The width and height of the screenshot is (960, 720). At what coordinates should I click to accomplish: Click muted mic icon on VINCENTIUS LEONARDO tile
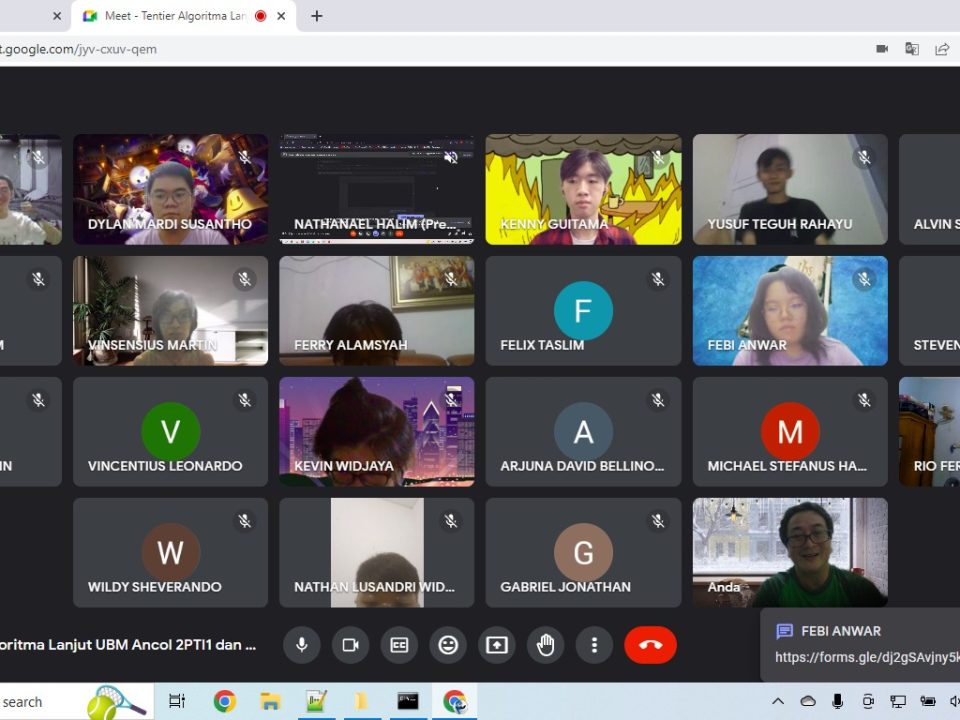tap(244, 400)
